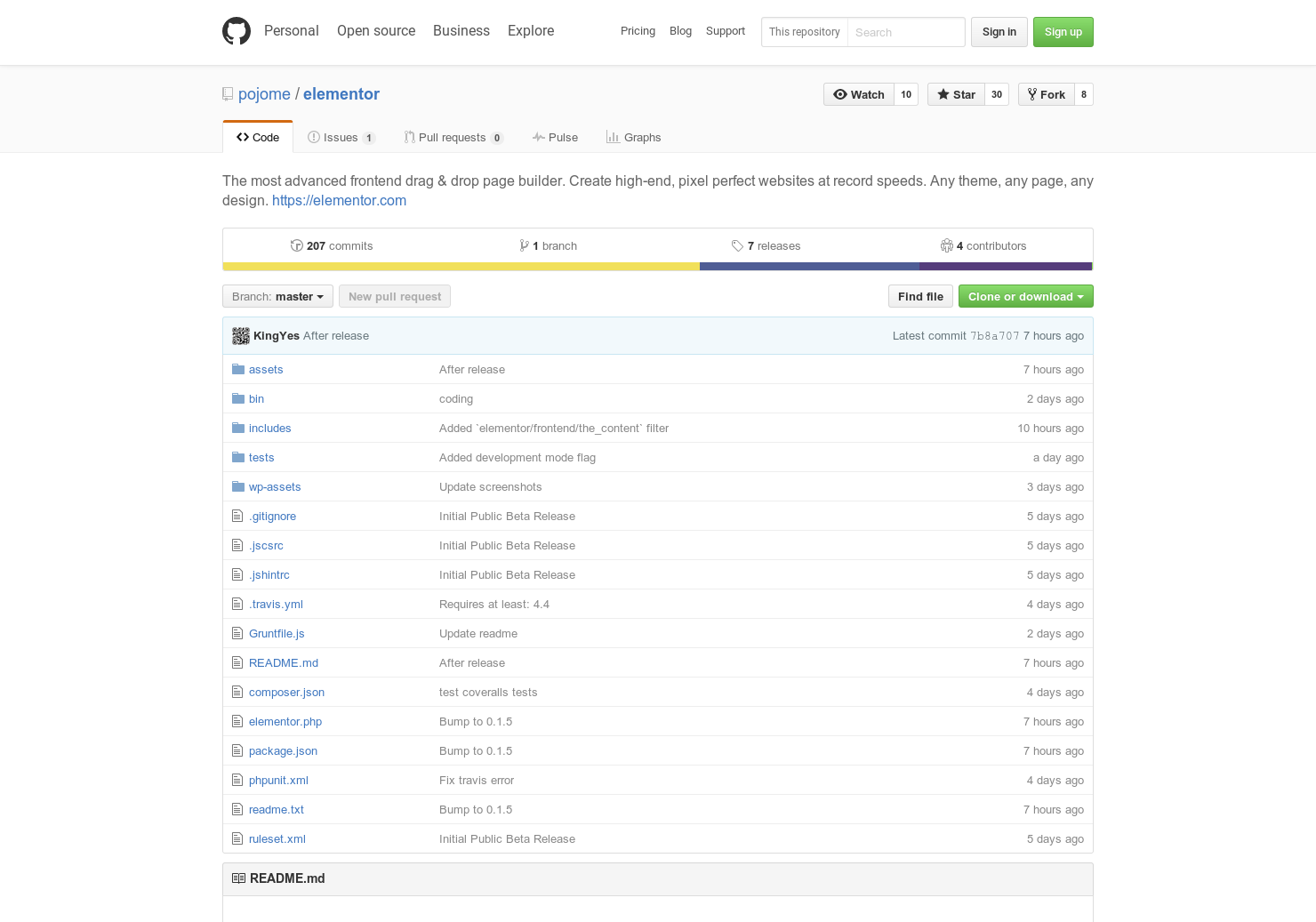Screen dimensions: 1316x922
Task: Switch to the Issues tab
Action: click(341, 137)
